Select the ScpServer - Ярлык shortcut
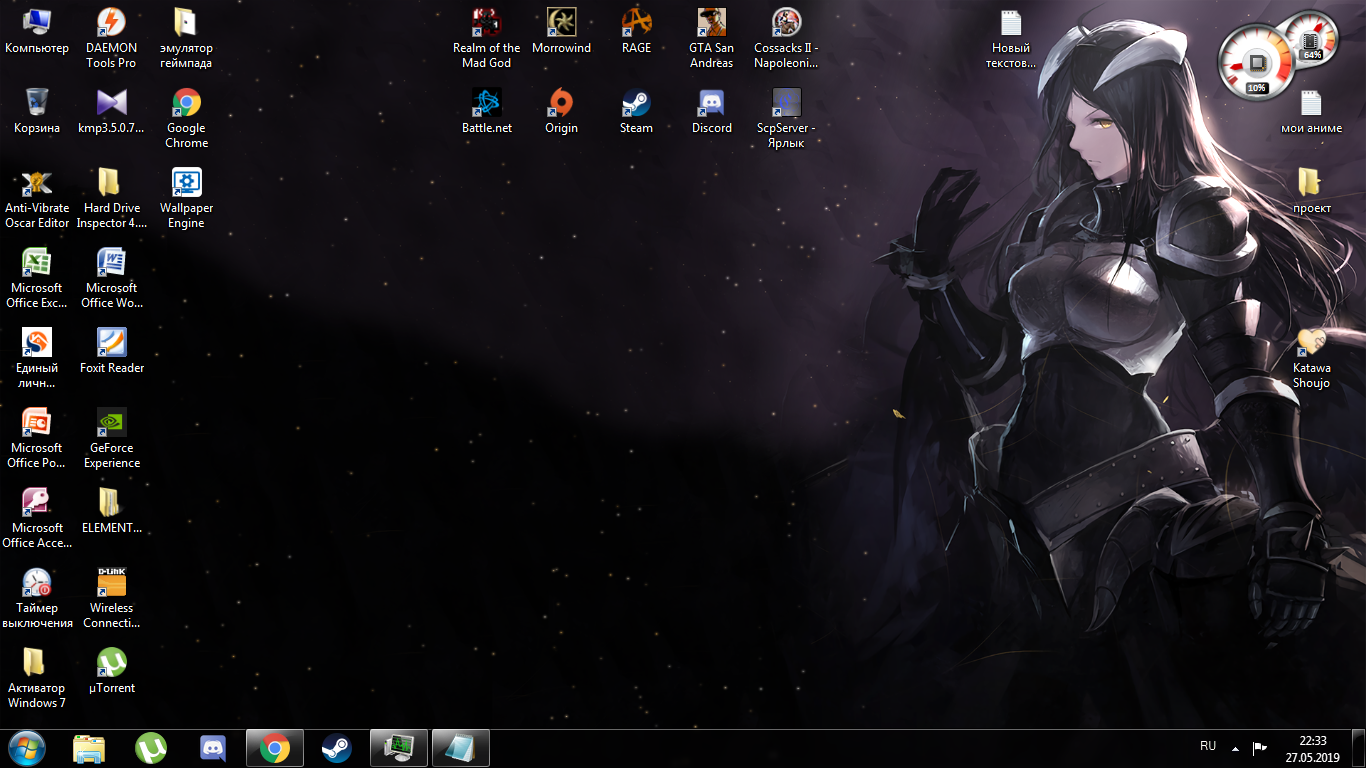The image size is (1366, 768). (786, 118)
